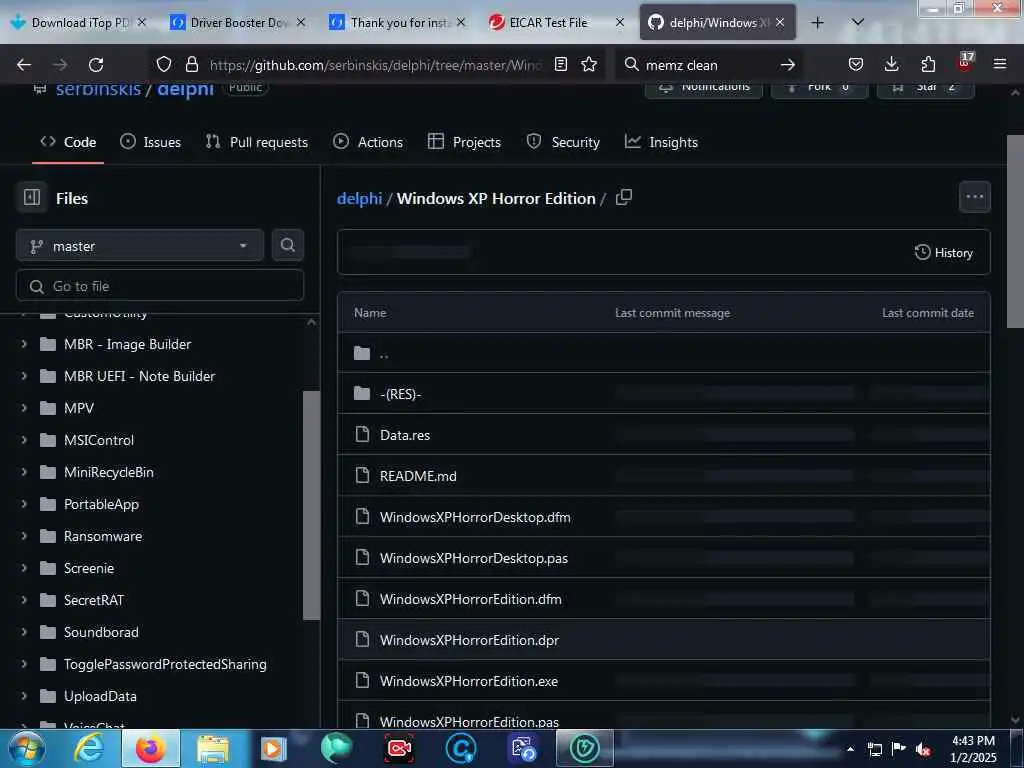Image resolution: width=1024 pixels, height=768 pixels.
Task: Expand the MBR UEFI - Note Builder chevron
Action: coord(24,376)
